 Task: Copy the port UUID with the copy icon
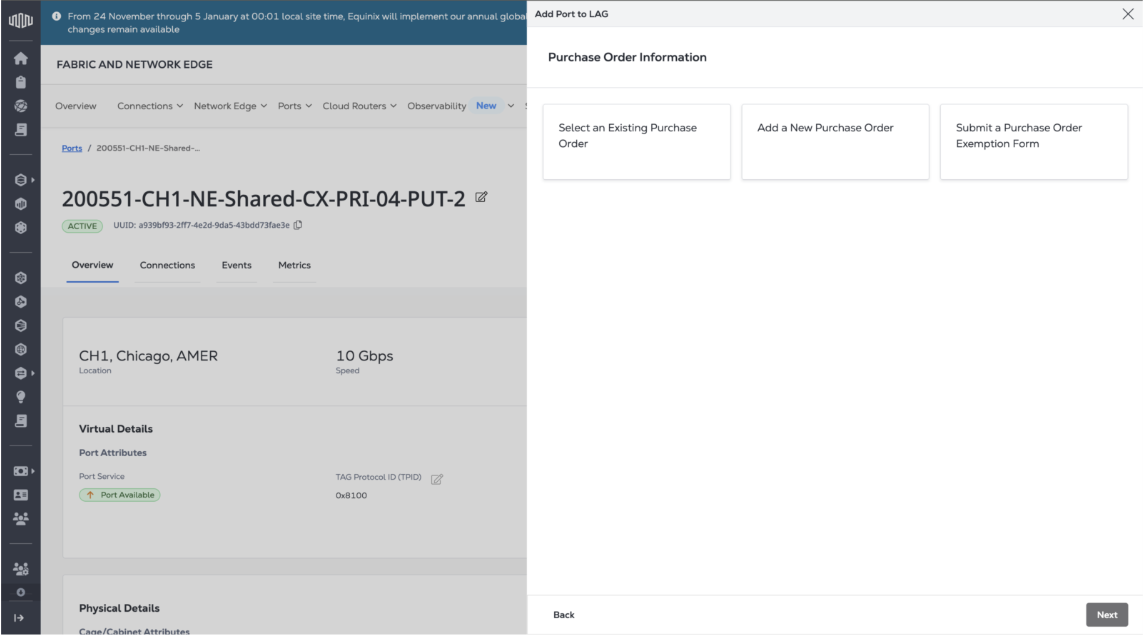point(298,225)
